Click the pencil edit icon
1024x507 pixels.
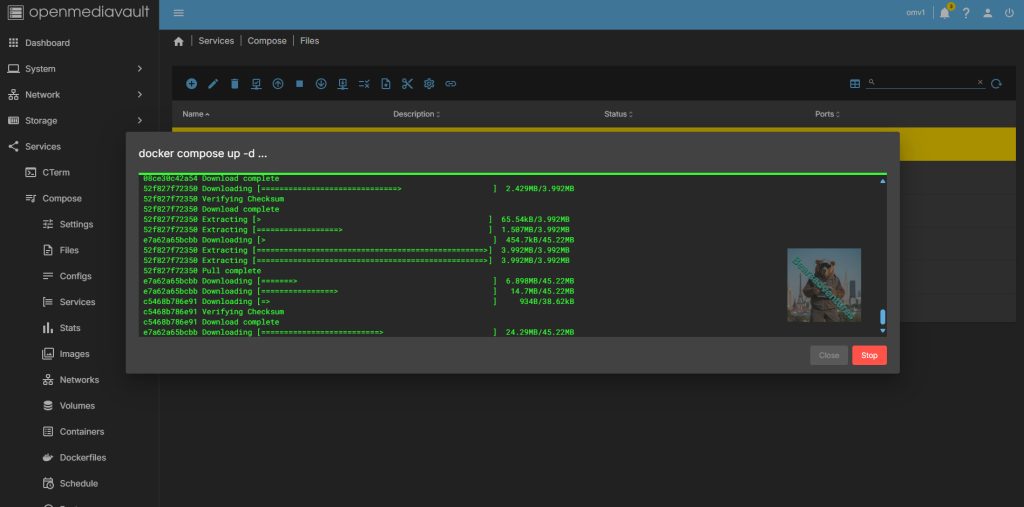point(213,84)
